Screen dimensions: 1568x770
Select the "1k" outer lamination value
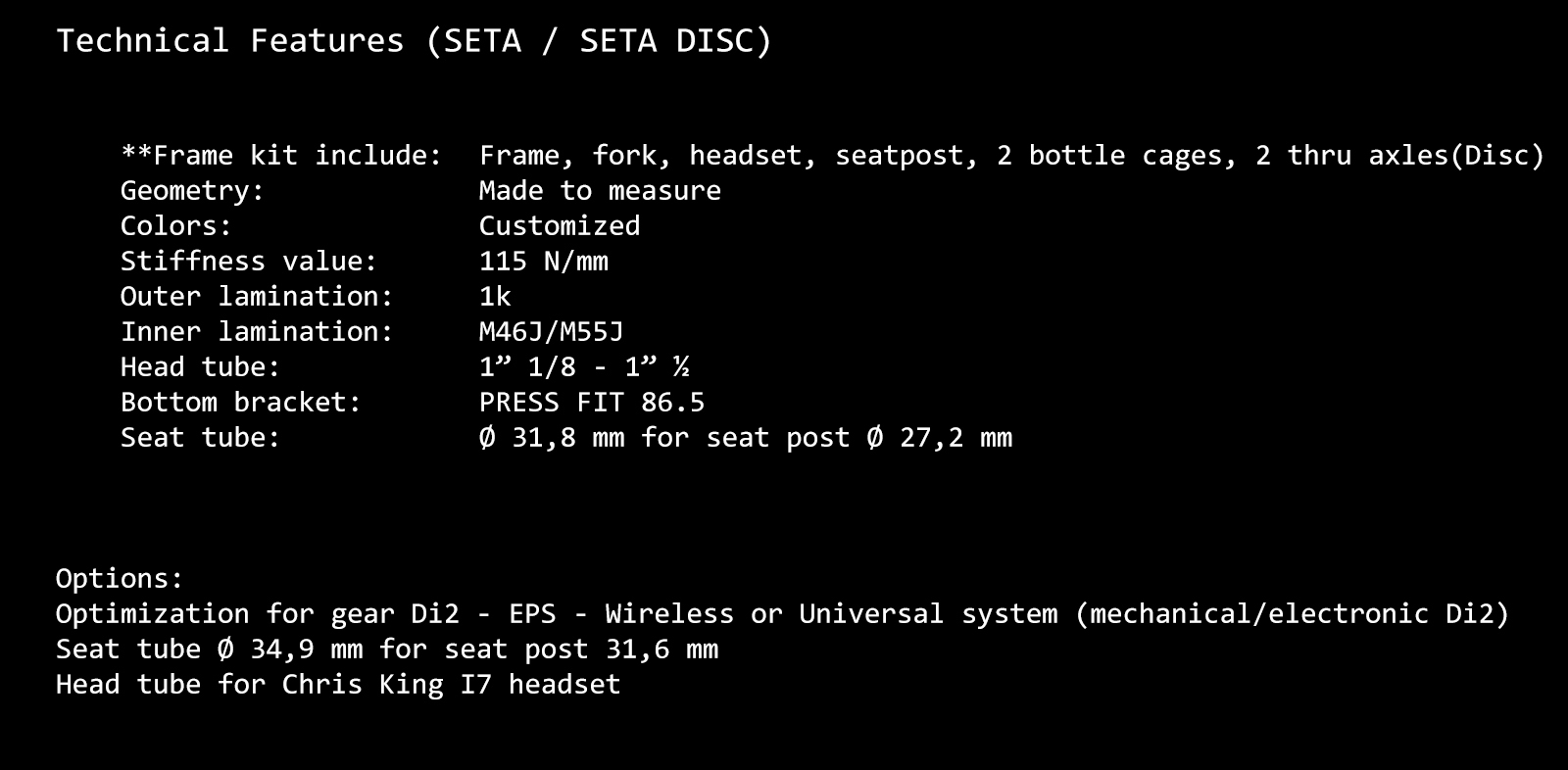point(495,297)
